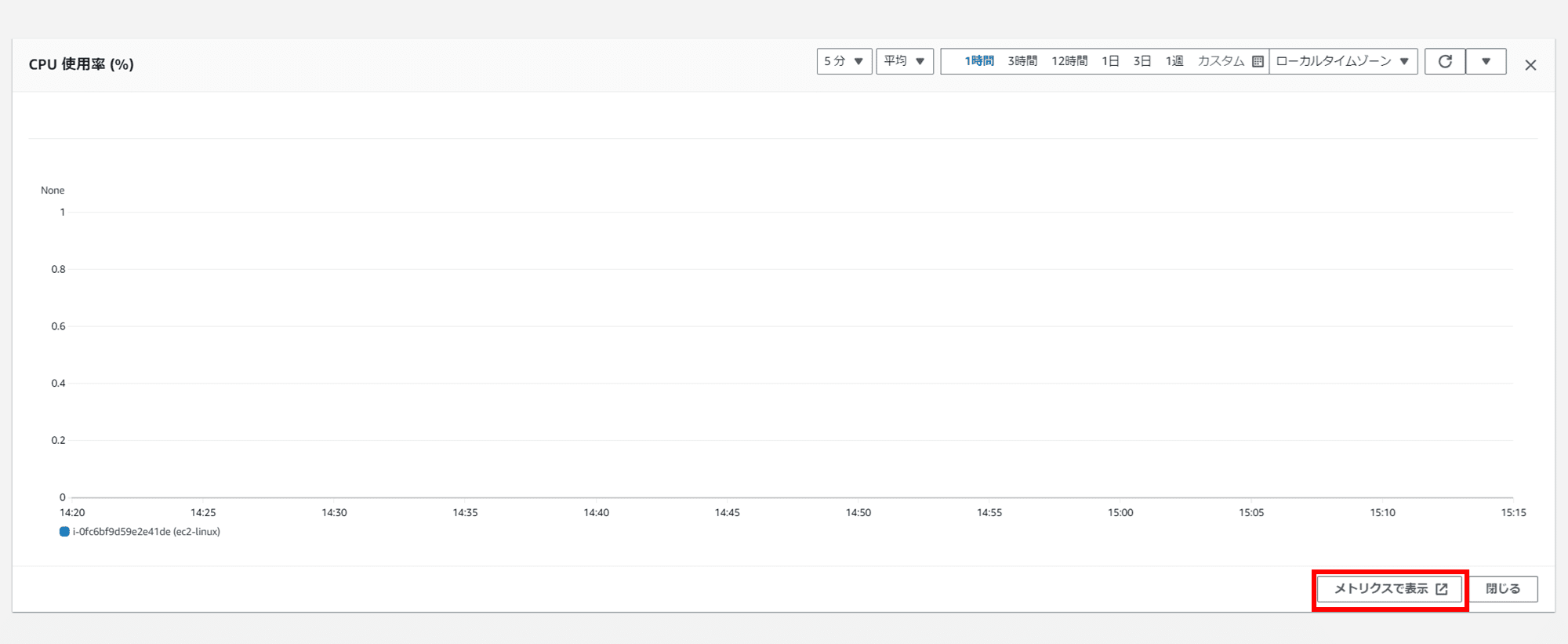This screenshot has height=644, width=1568.
Task: Refresh the CPU usage graph
Action: tap(1445, 61)
